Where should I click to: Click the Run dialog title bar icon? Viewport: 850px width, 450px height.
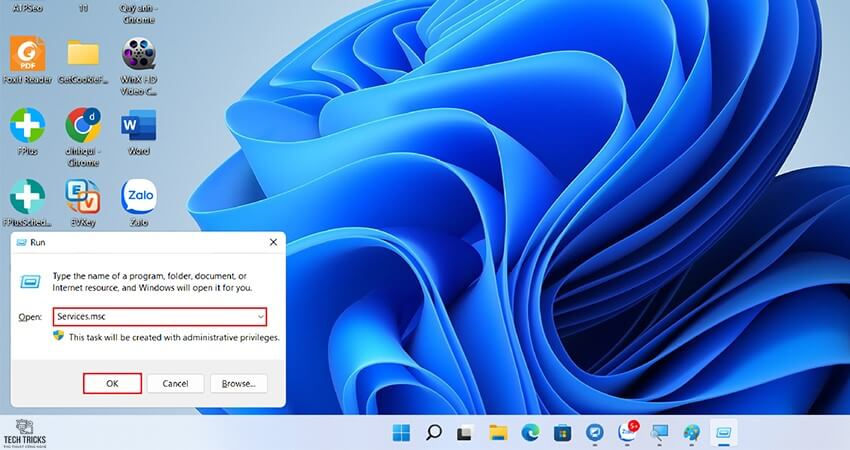coord(21,242)
